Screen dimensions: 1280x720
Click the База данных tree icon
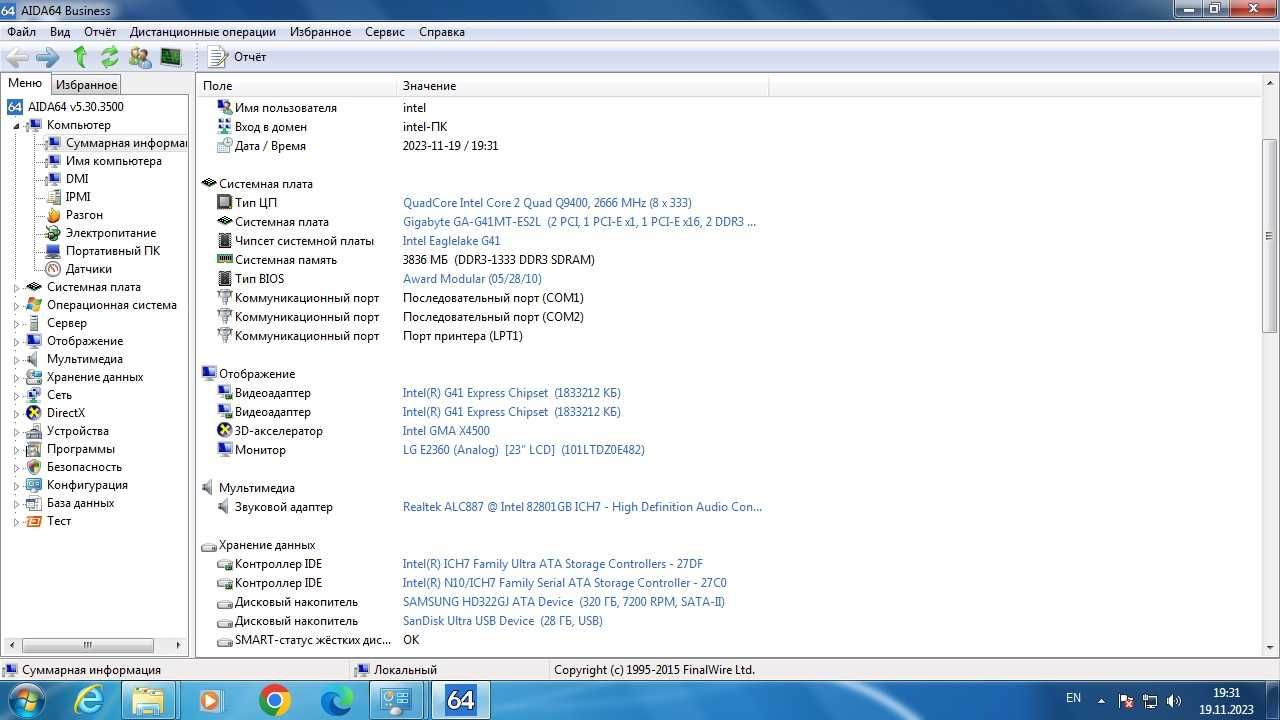(x=34, y=503)
